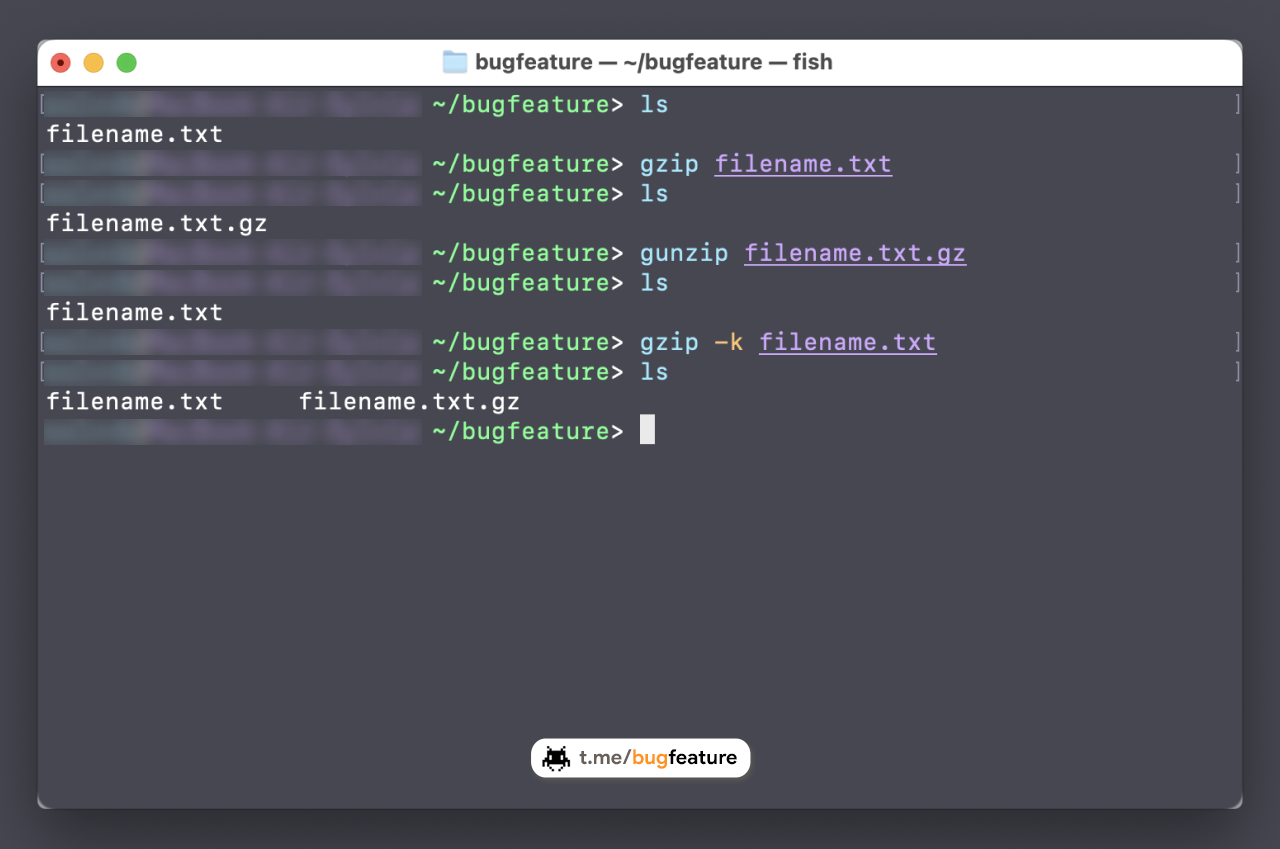
Task: Click the window title 'bugfeature — ~/bugfeature — fish'
Action: [x=654, y=62]
